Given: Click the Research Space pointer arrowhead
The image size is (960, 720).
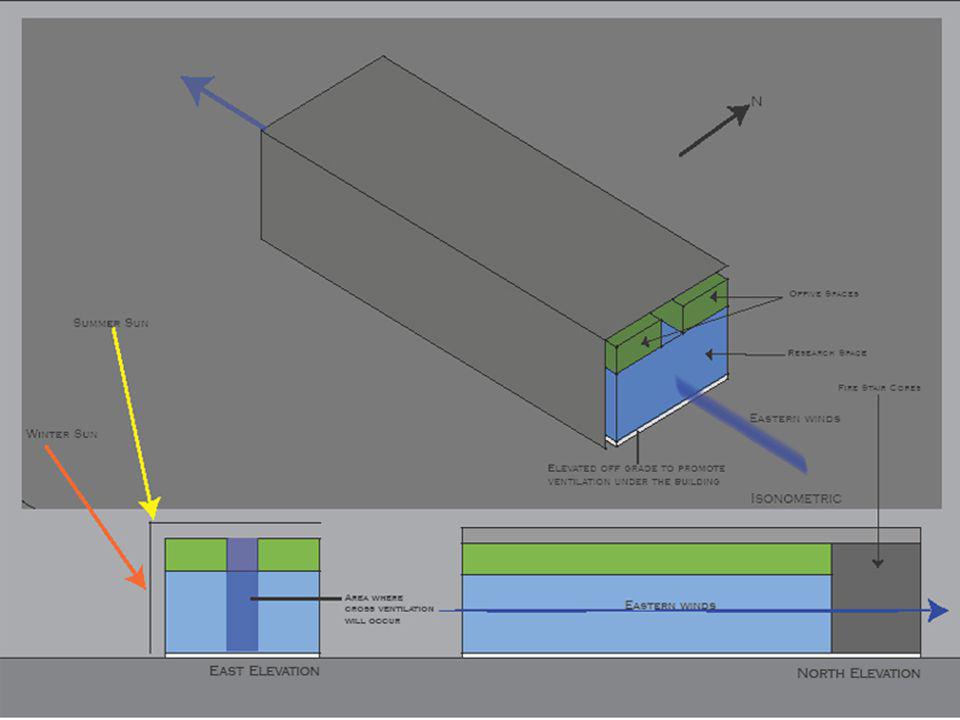Looking at the screenshot, I should tap(709, 354).
